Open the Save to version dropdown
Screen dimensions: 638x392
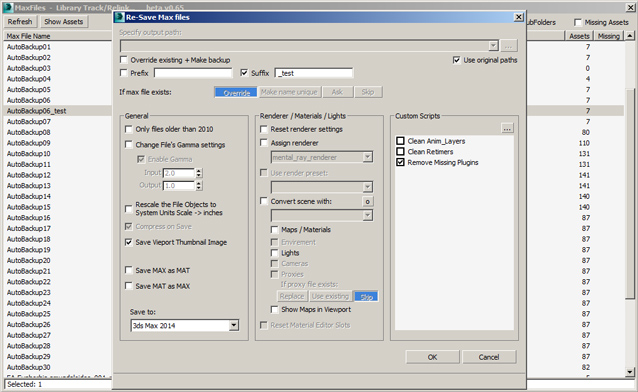pos(234,325)
